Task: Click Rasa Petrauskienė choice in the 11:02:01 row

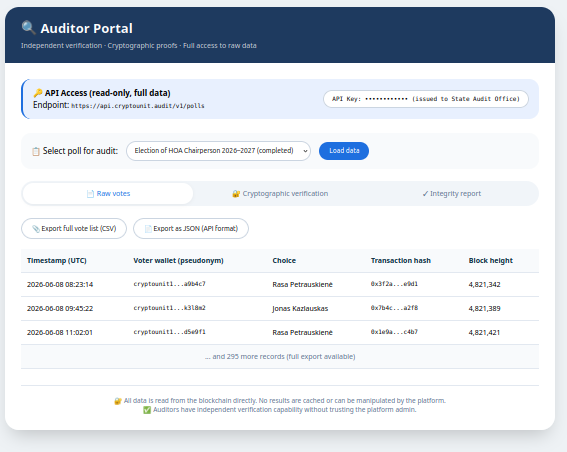Action: click(302, 332)
